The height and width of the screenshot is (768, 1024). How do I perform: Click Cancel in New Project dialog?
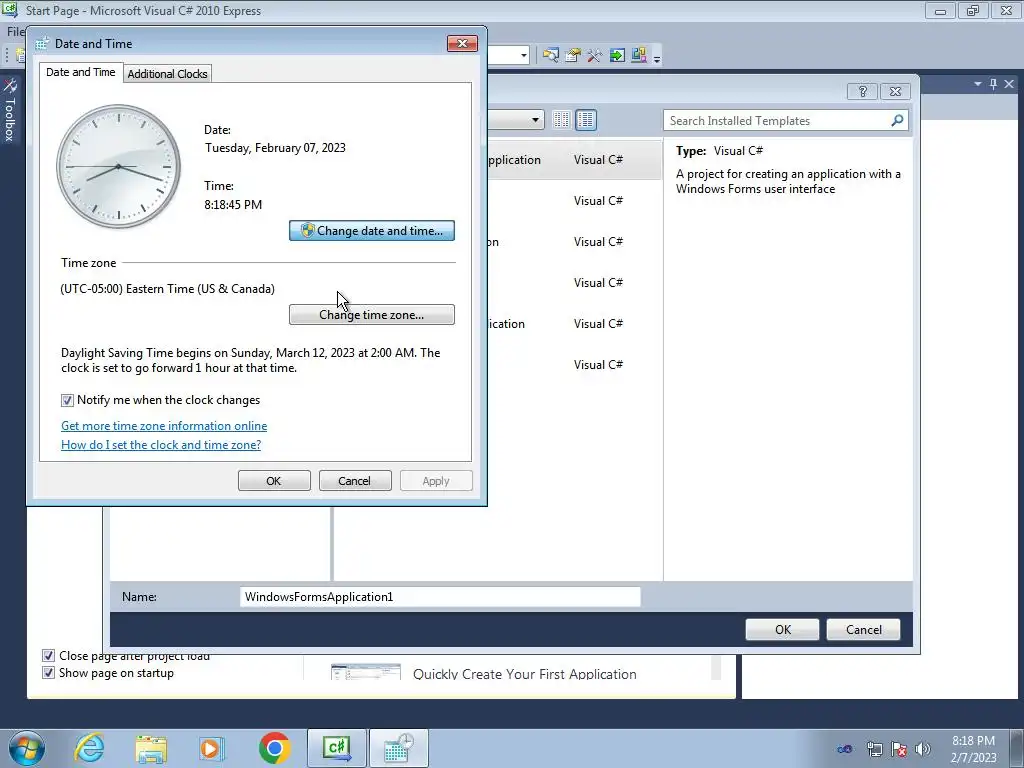pos(863,630)
